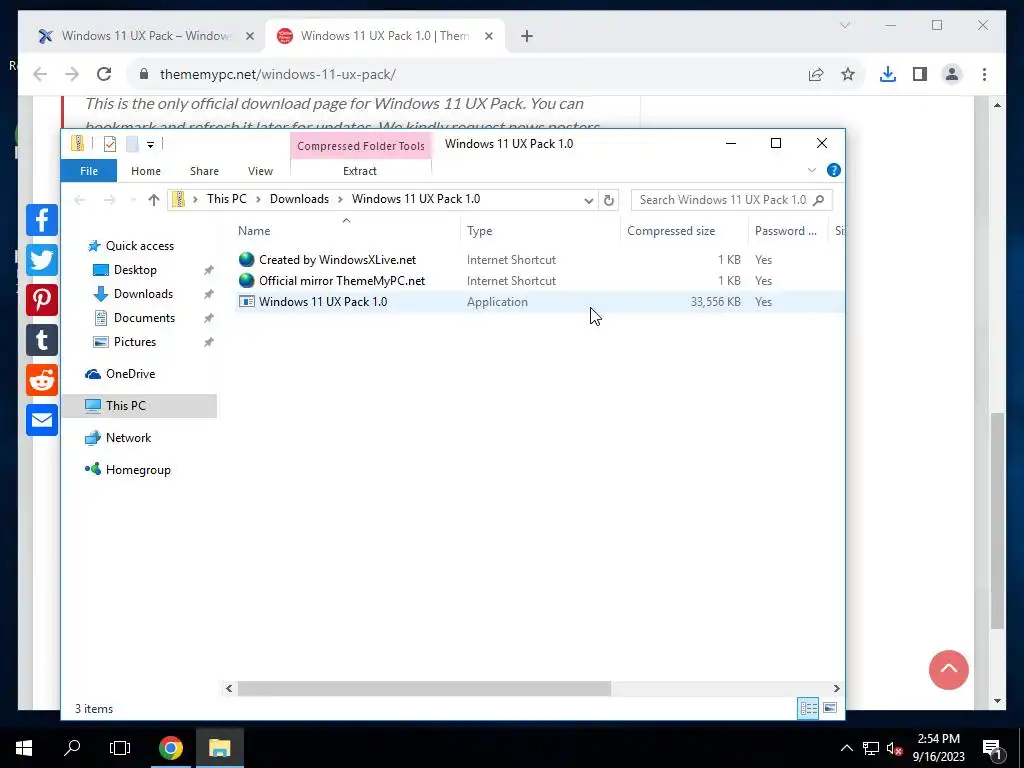
Task: Click Explorer help question mark icon
Action: click(x=833, y=170)
